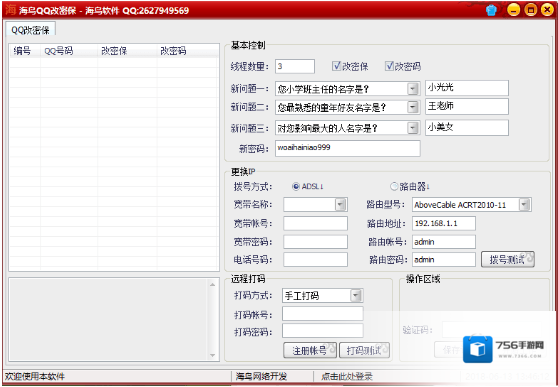Open the 新问题三 question dropdown
Viewport: 558px width, 387px height.
412,128
